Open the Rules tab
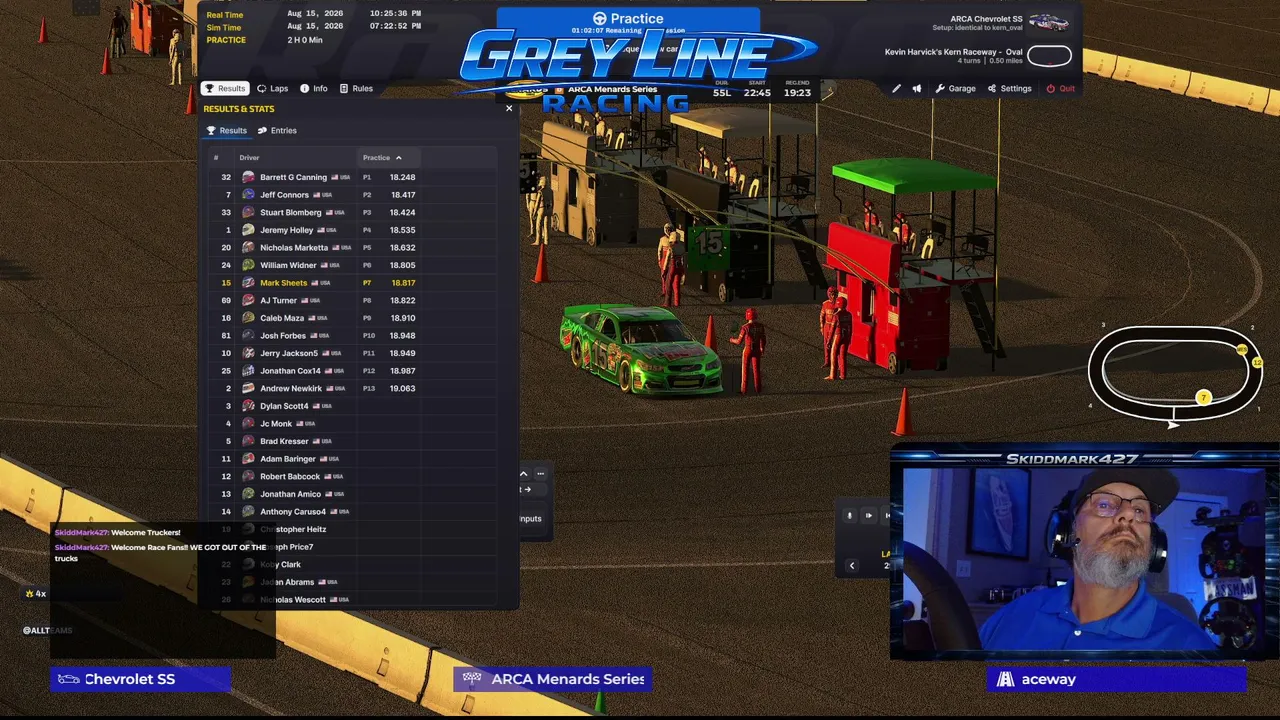The height and width of the screenshot is (720, 1280). [356, 88]
